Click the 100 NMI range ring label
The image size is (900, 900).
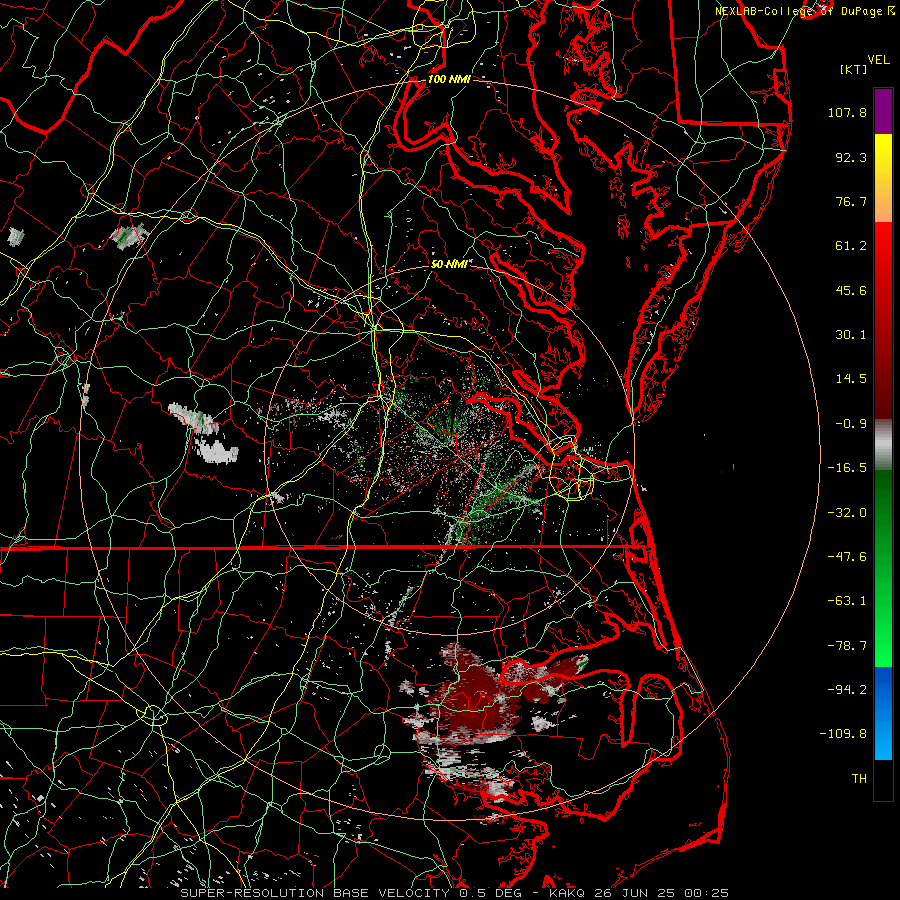click(449, 79)
